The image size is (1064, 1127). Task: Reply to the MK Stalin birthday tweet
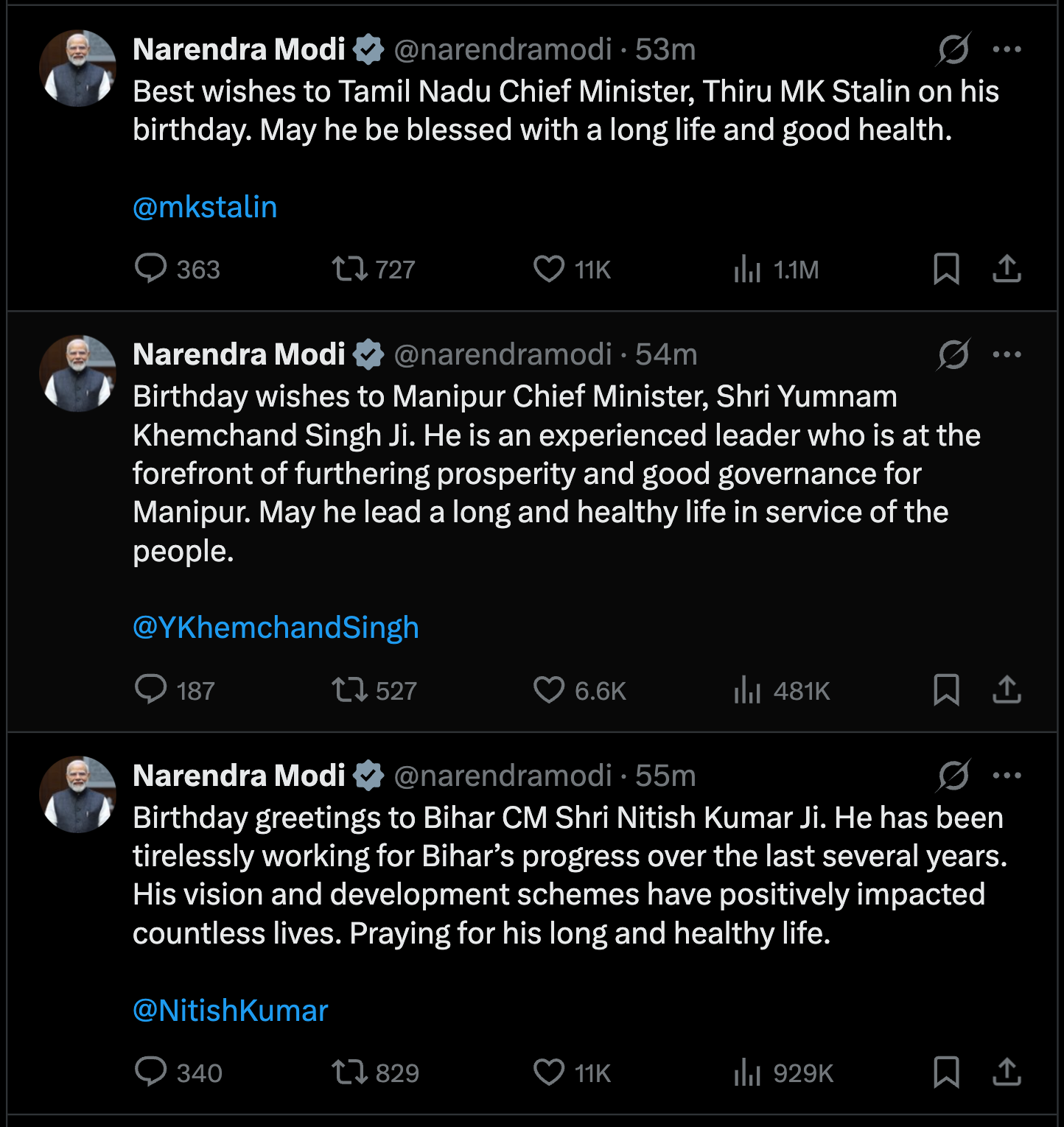click(x=151, y=269)
